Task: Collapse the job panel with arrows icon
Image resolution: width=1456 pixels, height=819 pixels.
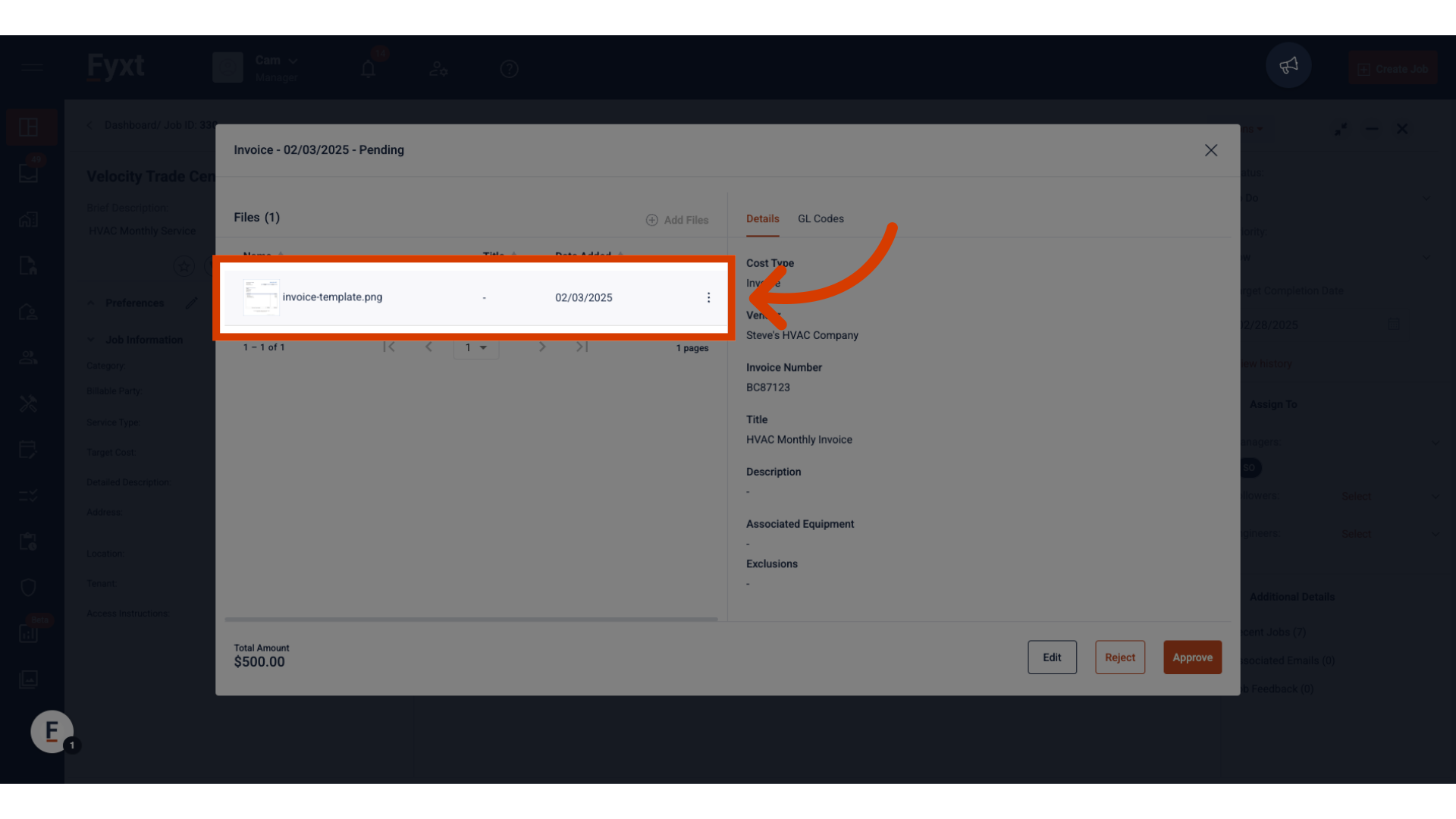Action: [x=1341, y=130]
